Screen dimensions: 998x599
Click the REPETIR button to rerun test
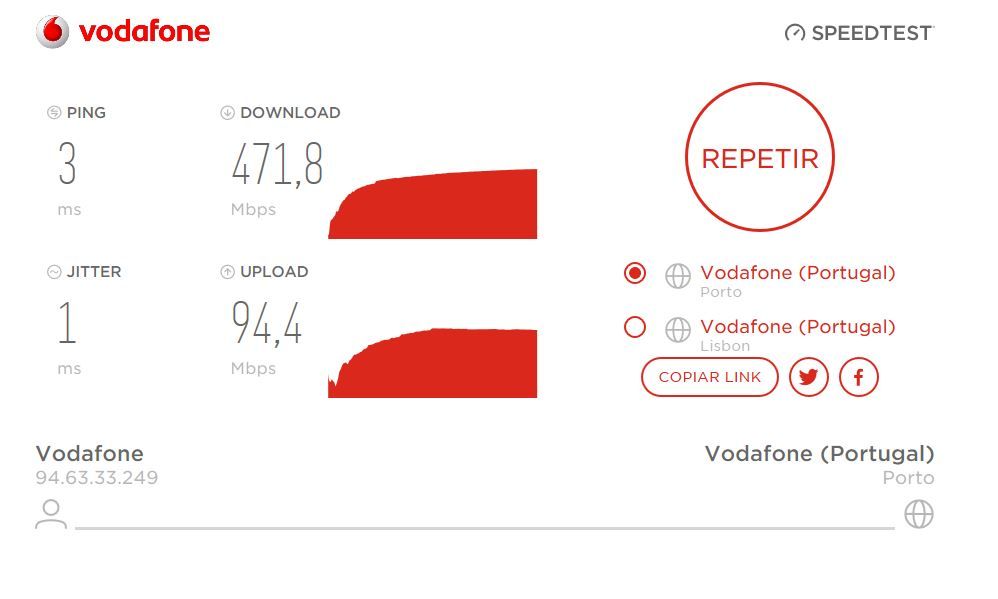coord(760,157)
